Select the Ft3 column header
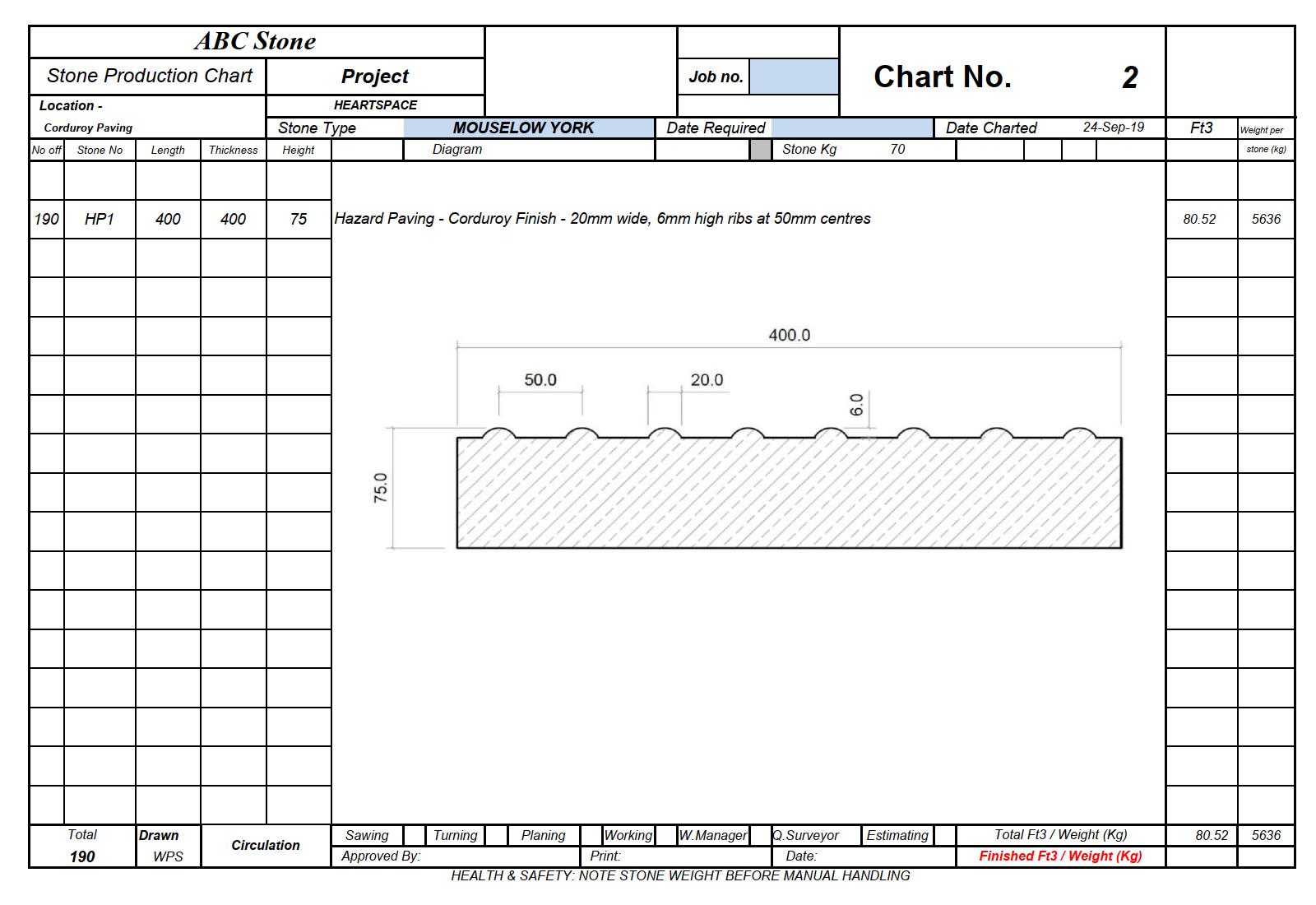Viewport: 1316px width, 905px height. (x=1201, y=128)
